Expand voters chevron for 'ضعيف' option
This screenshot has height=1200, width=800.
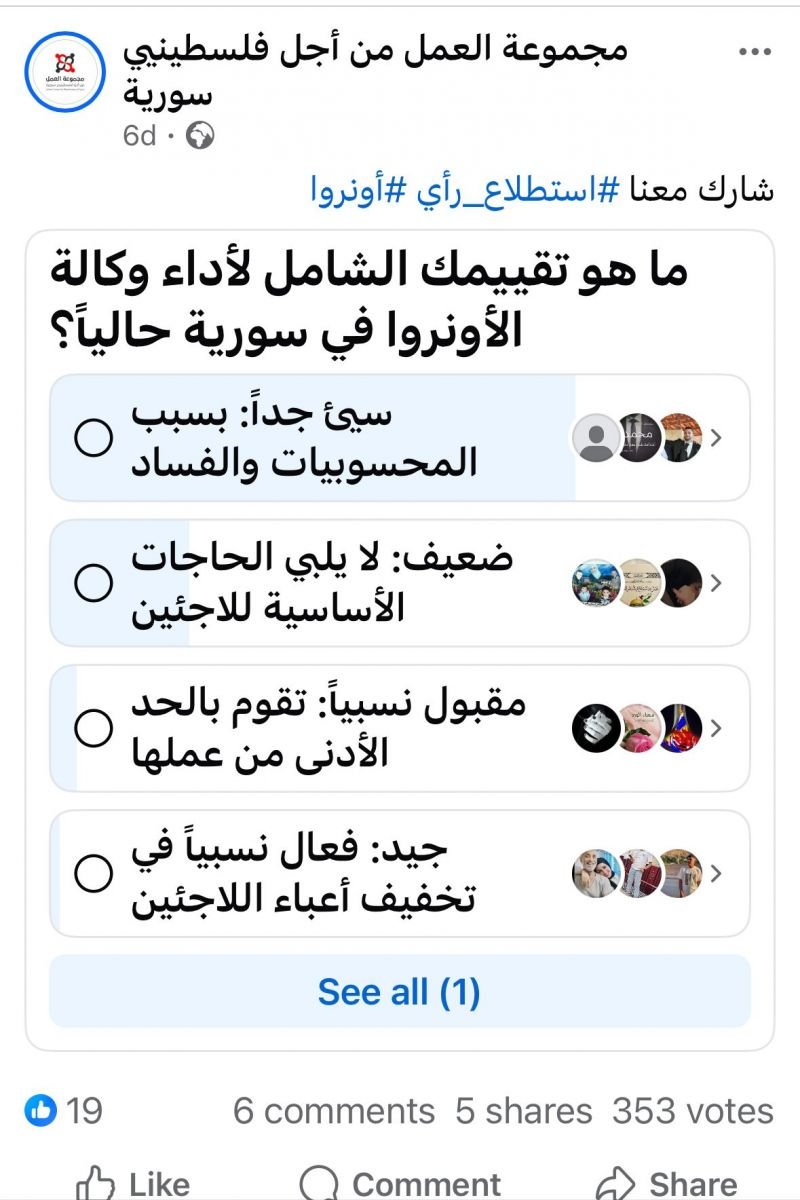pos(717,582)
